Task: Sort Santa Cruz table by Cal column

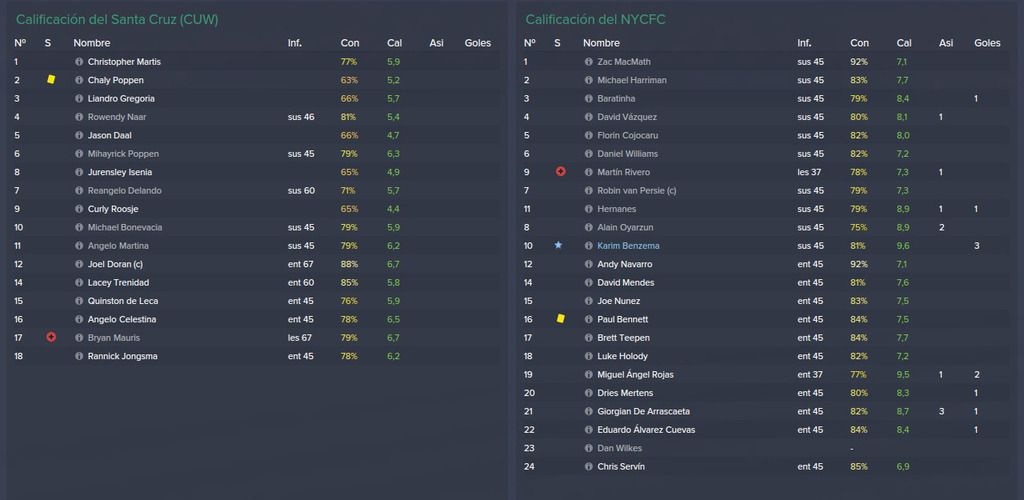Action: tap(394, 43)
